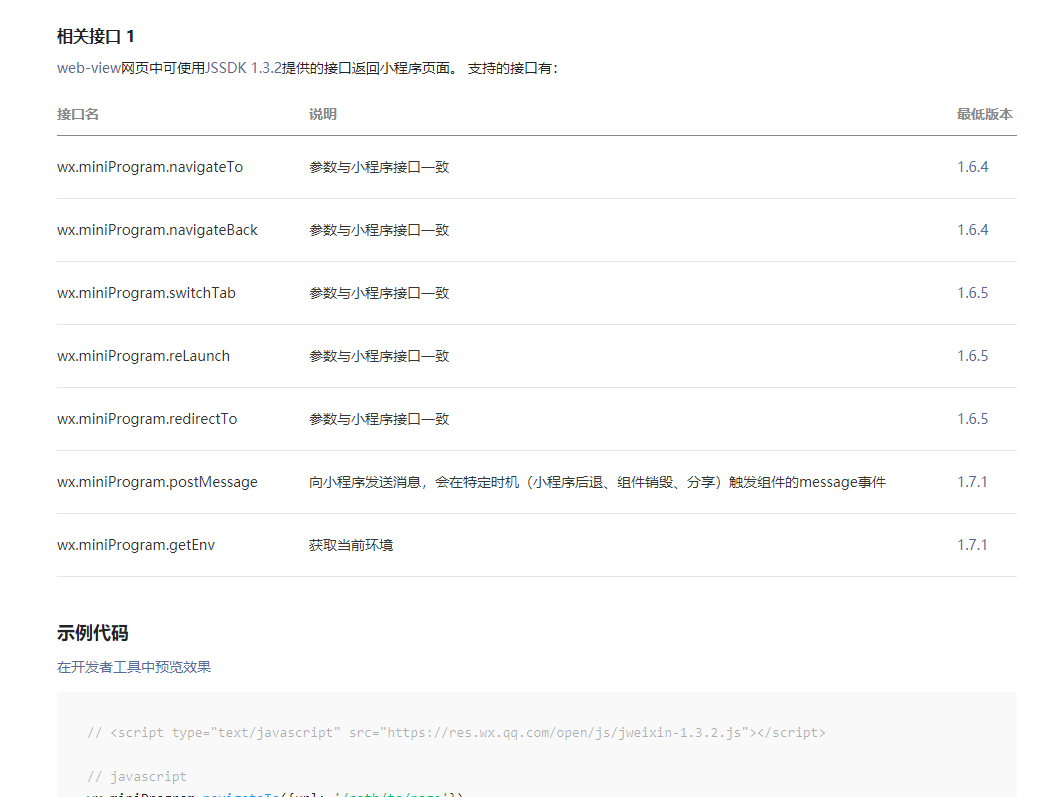The image size is (1061, 797).
Task: Open the web-view link
Action: [89, 68]
